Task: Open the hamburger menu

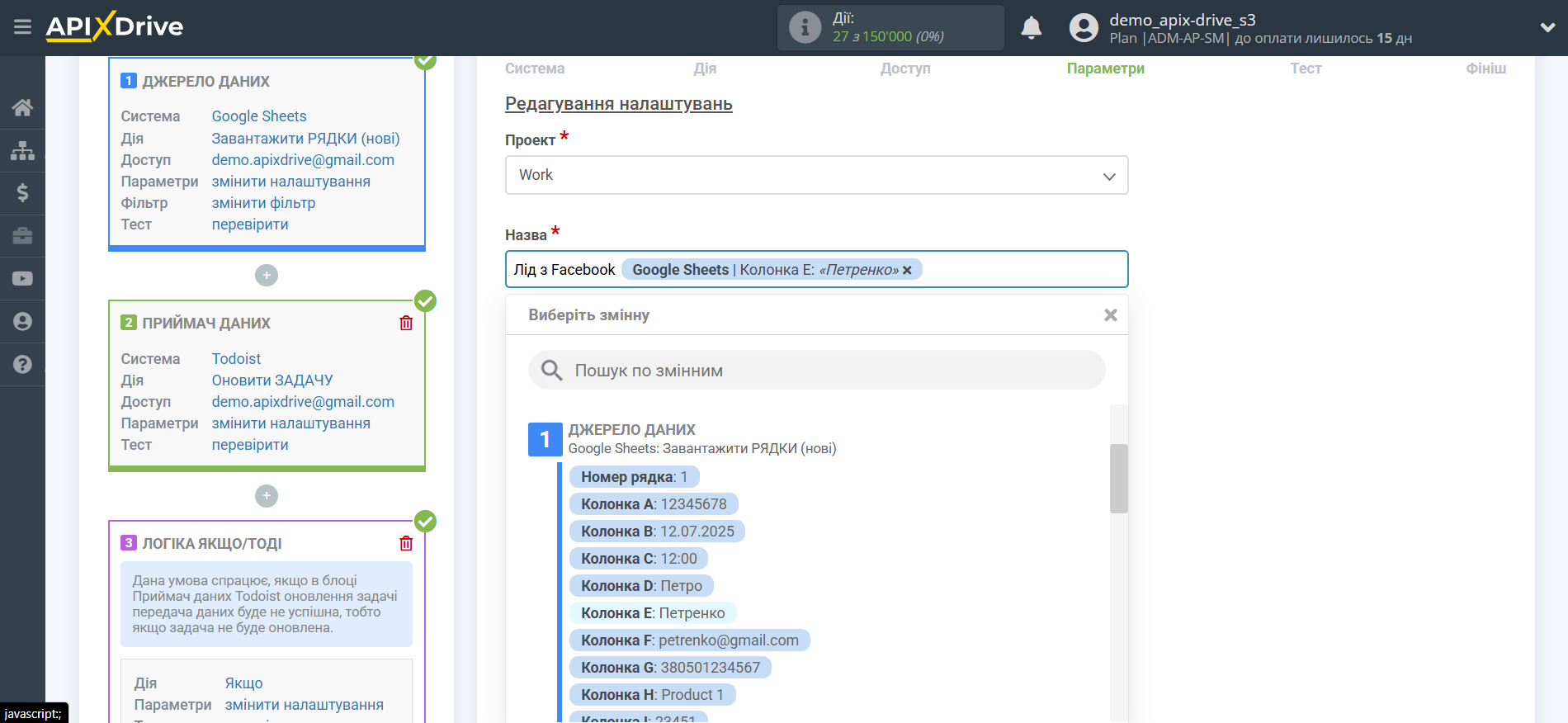Action: 22,27
